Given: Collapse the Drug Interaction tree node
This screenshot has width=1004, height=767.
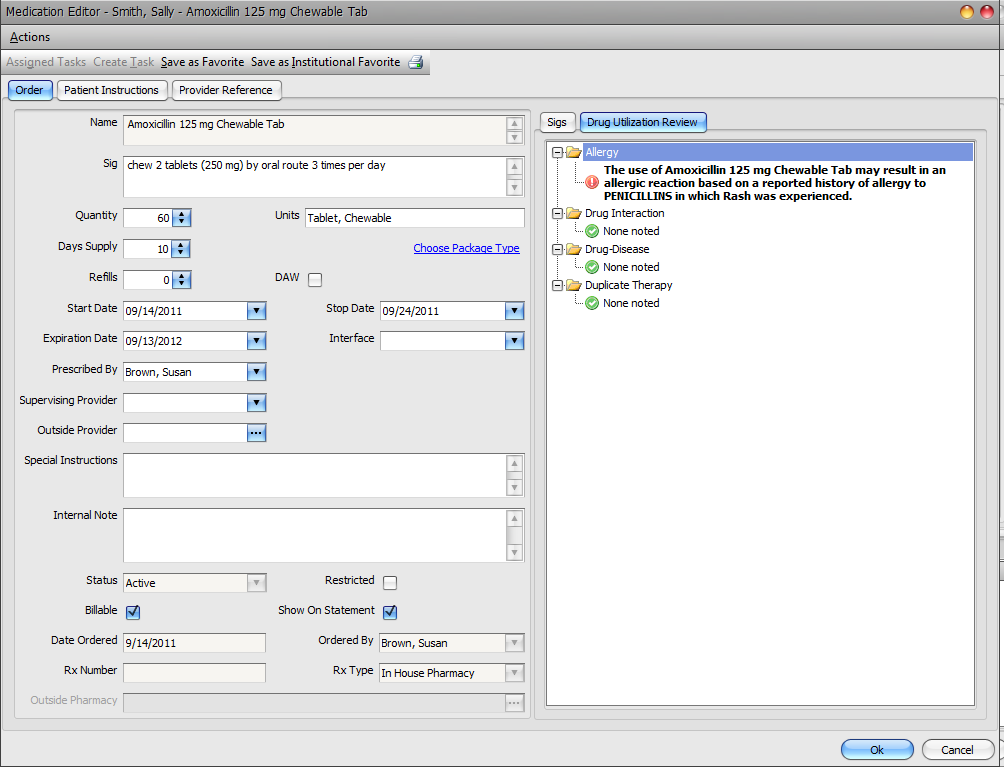Looking at the screenshot, I should point(558,213).
